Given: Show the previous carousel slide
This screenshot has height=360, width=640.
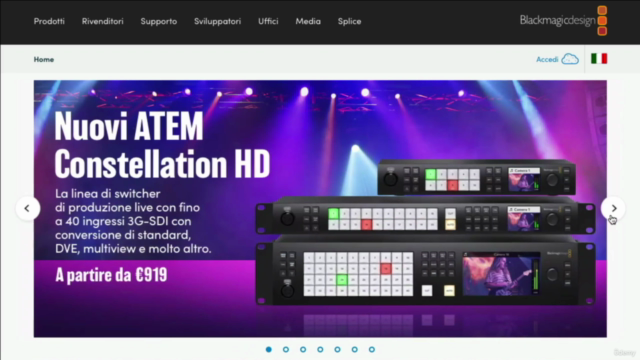Looking at the screenshot, I should 28,209.
